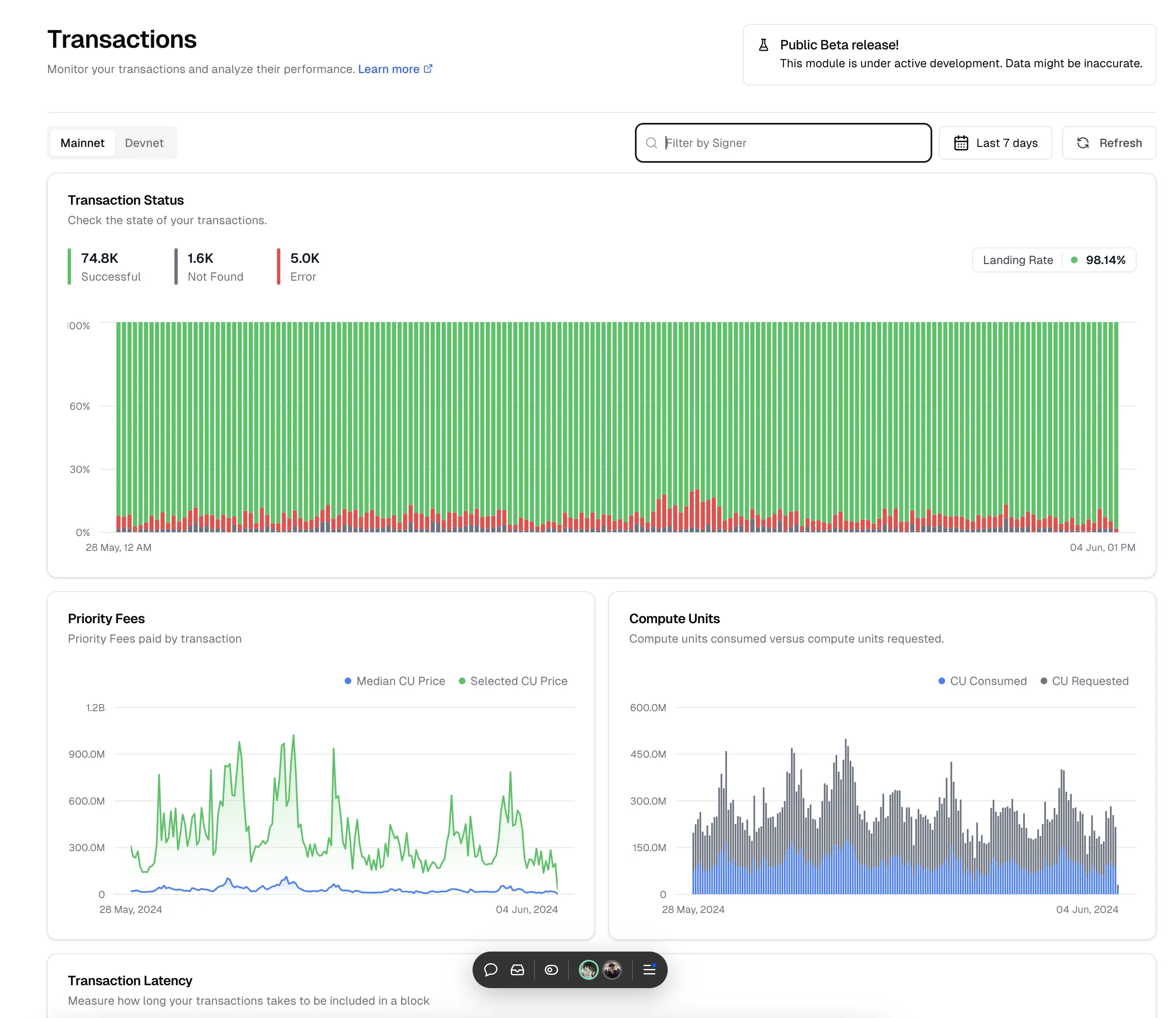Switch to Devnet network tab
The width and height of the screenshot is (1176, 1018).
click(x=144, y=143)
